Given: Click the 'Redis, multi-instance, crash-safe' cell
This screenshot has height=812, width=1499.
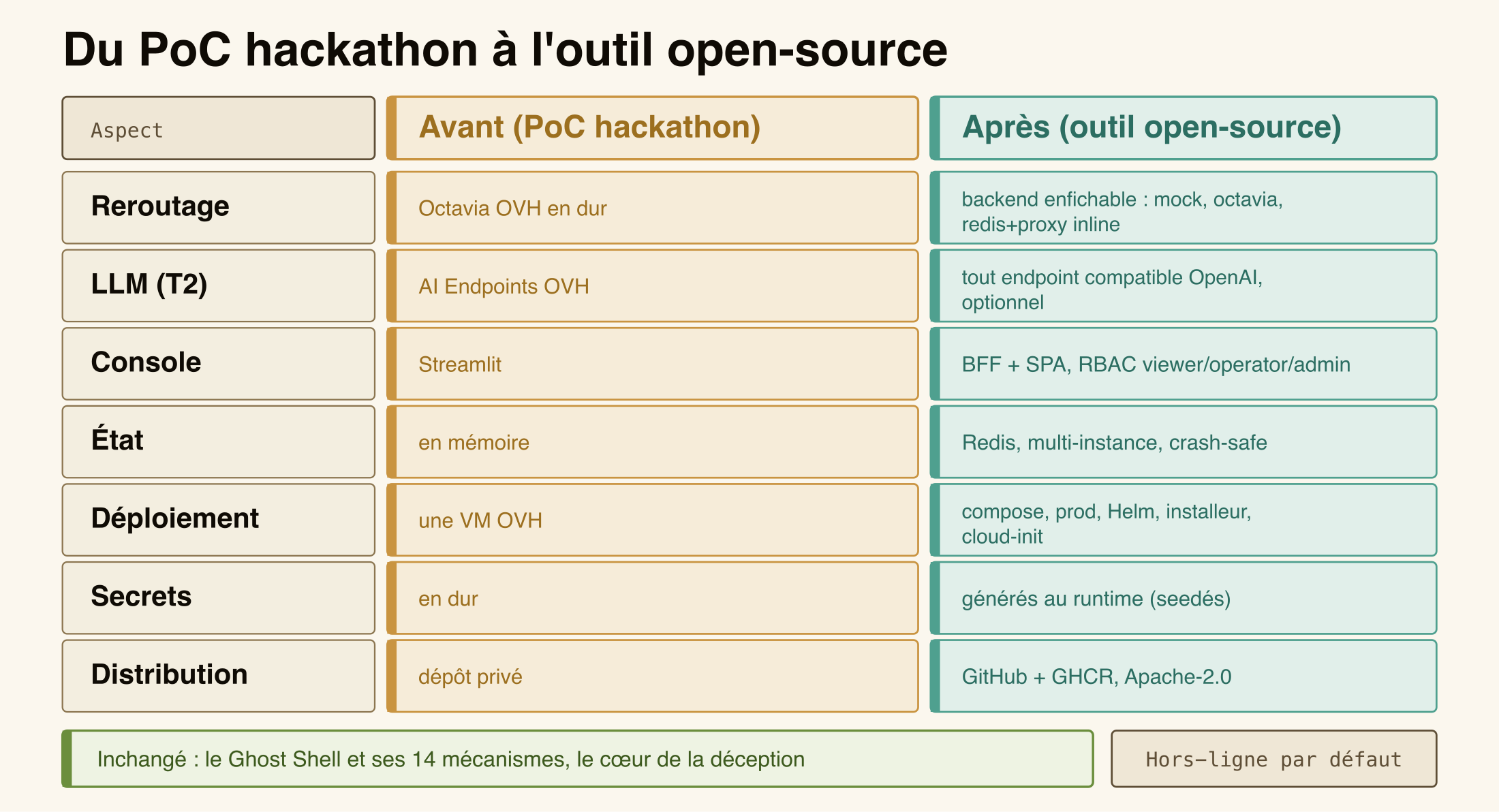Looking at the screenshot, I should coord(1183,442).
